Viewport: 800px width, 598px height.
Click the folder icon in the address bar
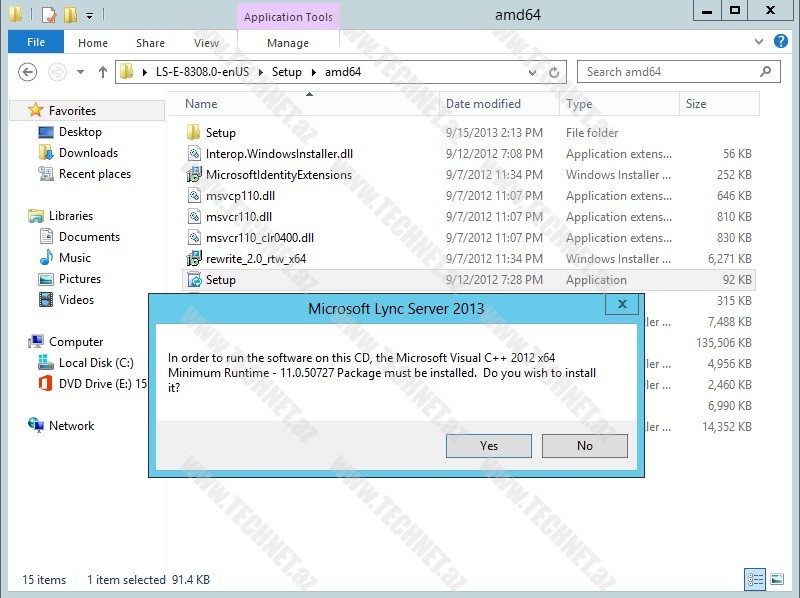click(x=125, y=71)
